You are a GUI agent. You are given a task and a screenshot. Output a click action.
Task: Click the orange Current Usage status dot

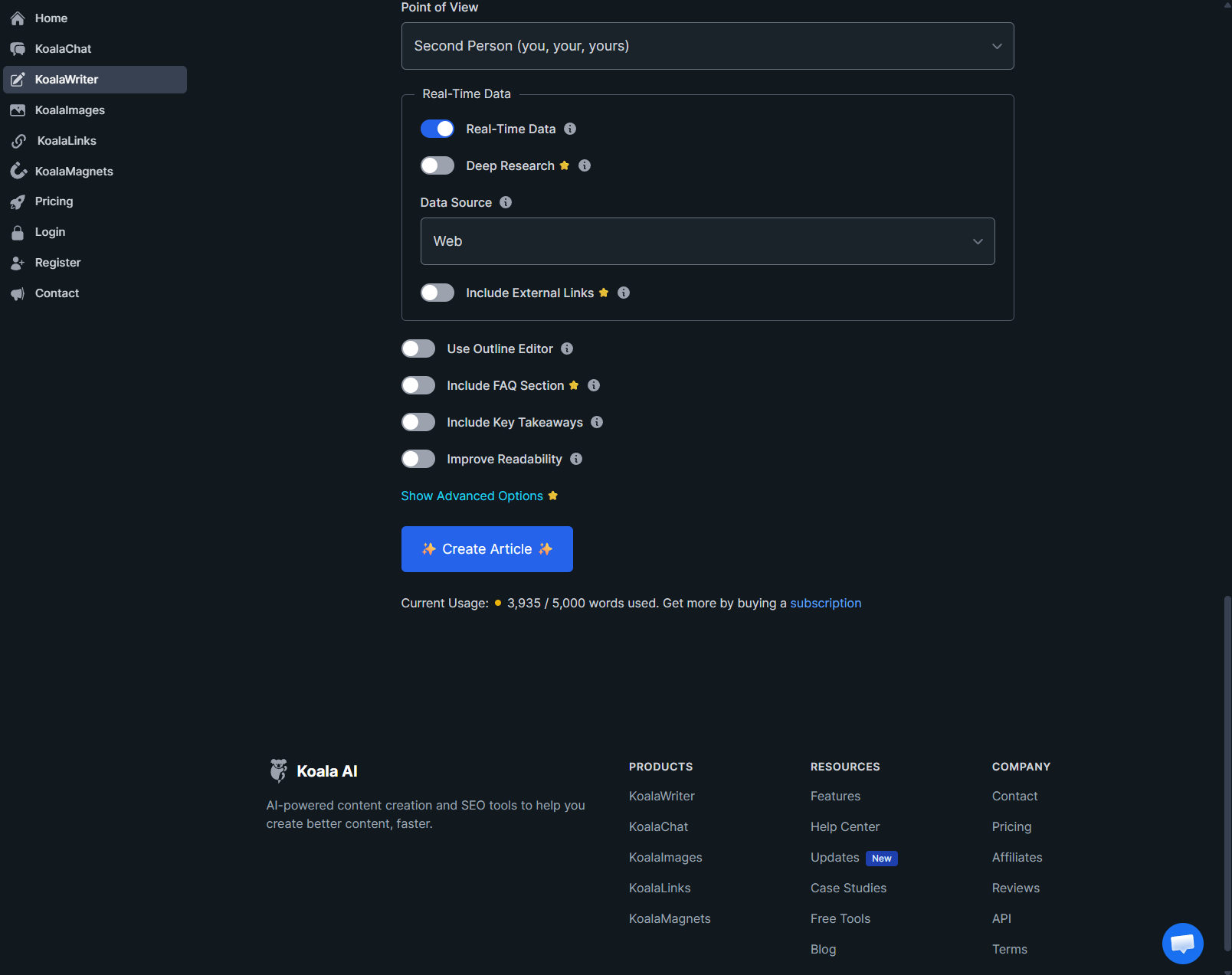click(498, 603)
